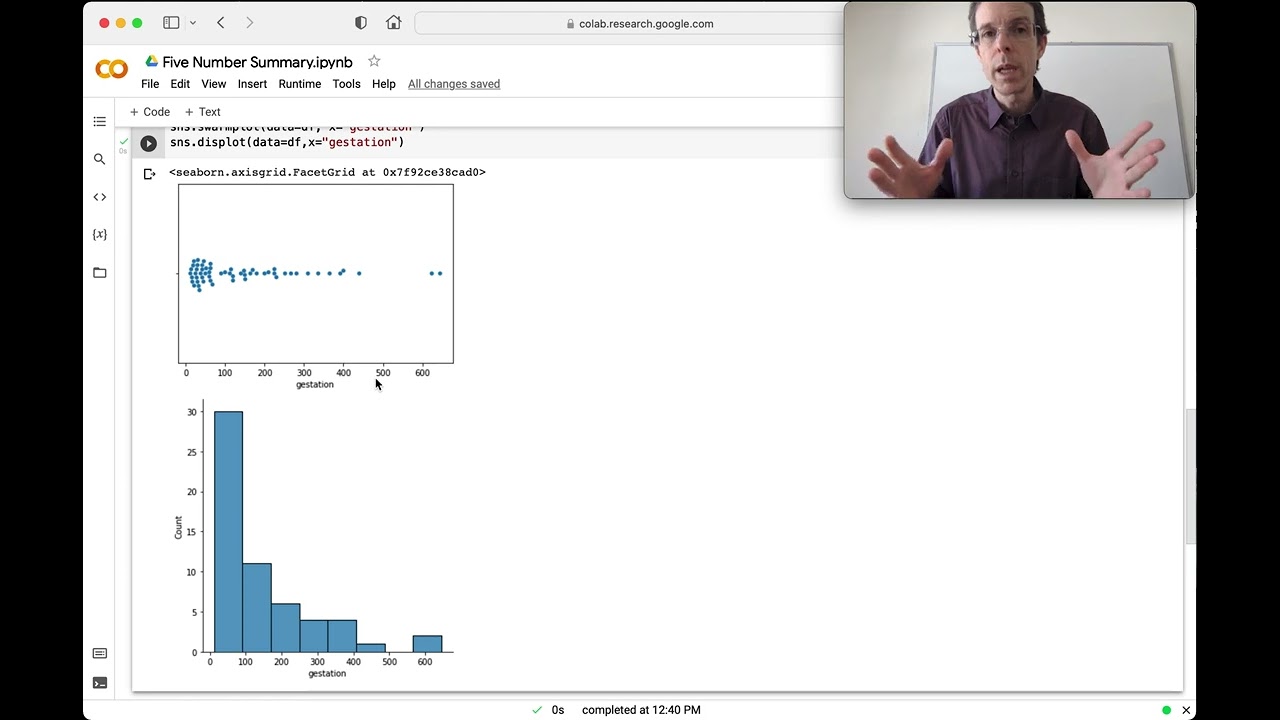
Task: Open the table of contents sidebar icon
Action: (99, 122)
